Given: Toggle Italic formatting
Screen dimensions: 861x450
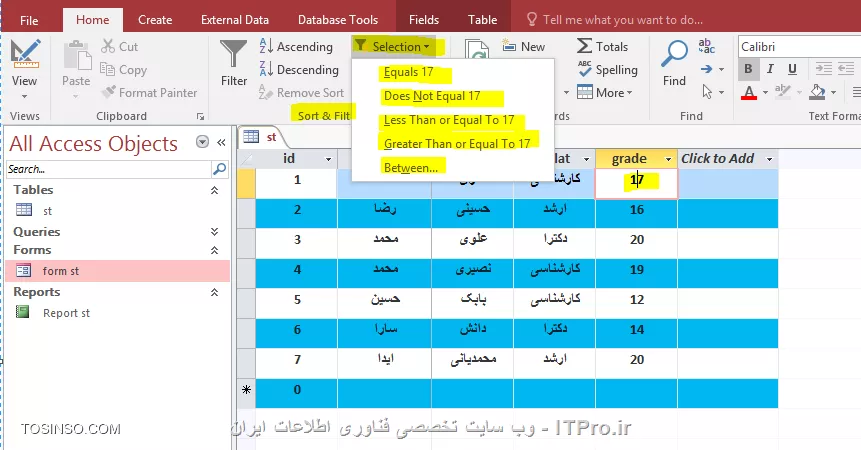Looking at the screenshot, I should [x=770, y=69].
